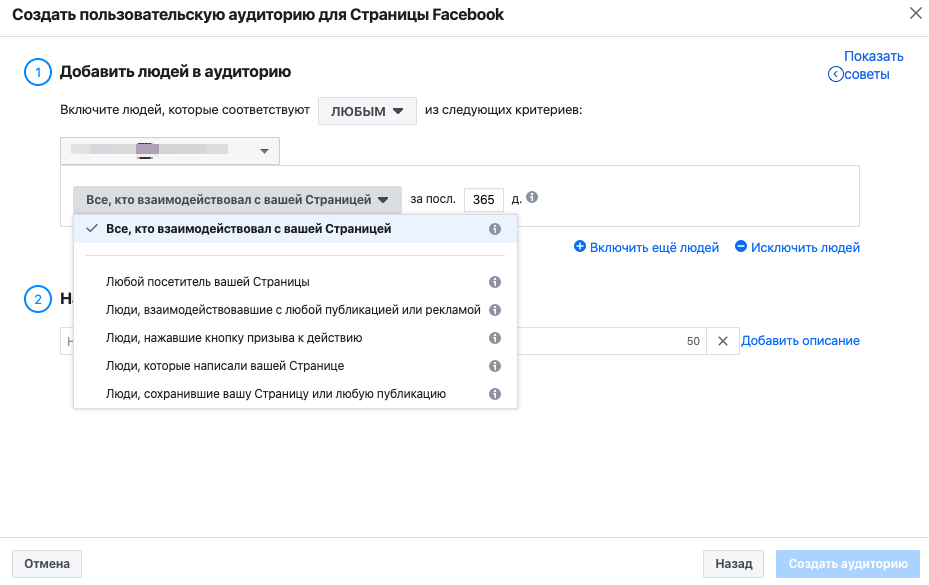The height and width of the screenshot is (585, 929).
Task: Click info icon for 'Люди, сохранившие вашу Страницу'
Action: coord(494,394)
